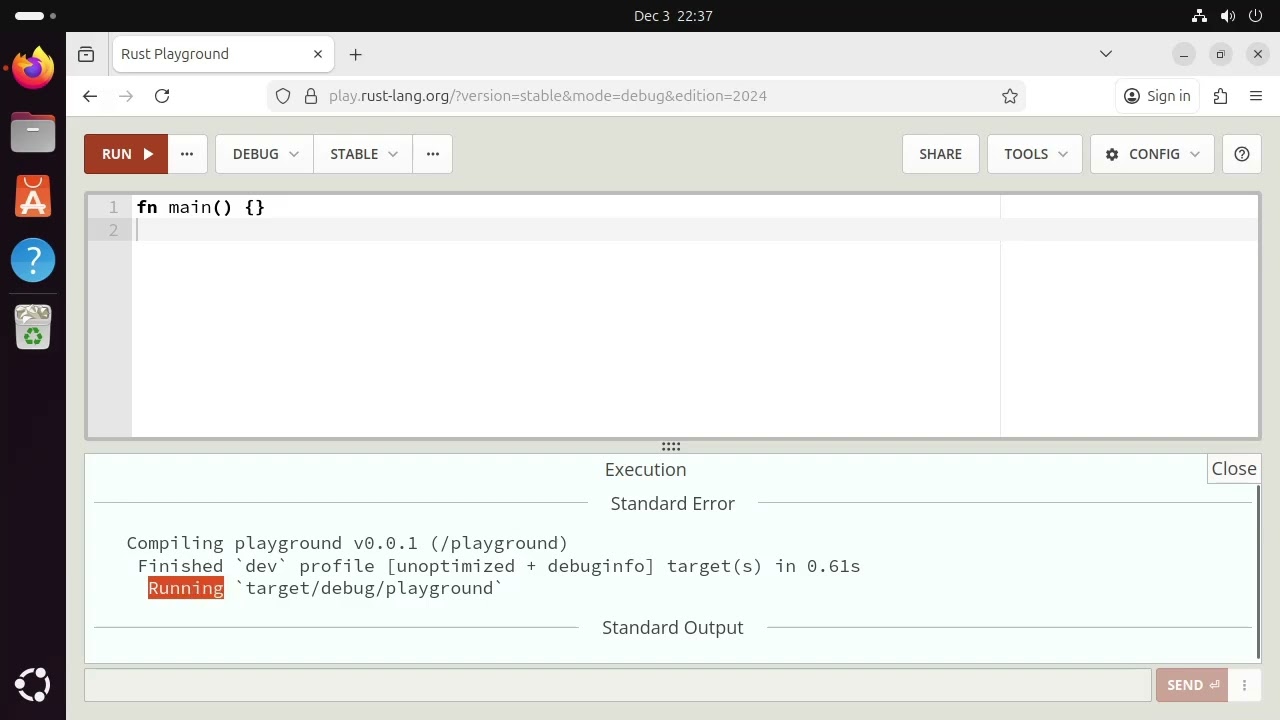Go back to previous page
This screenshot has width=1280, height=720.
90,96
